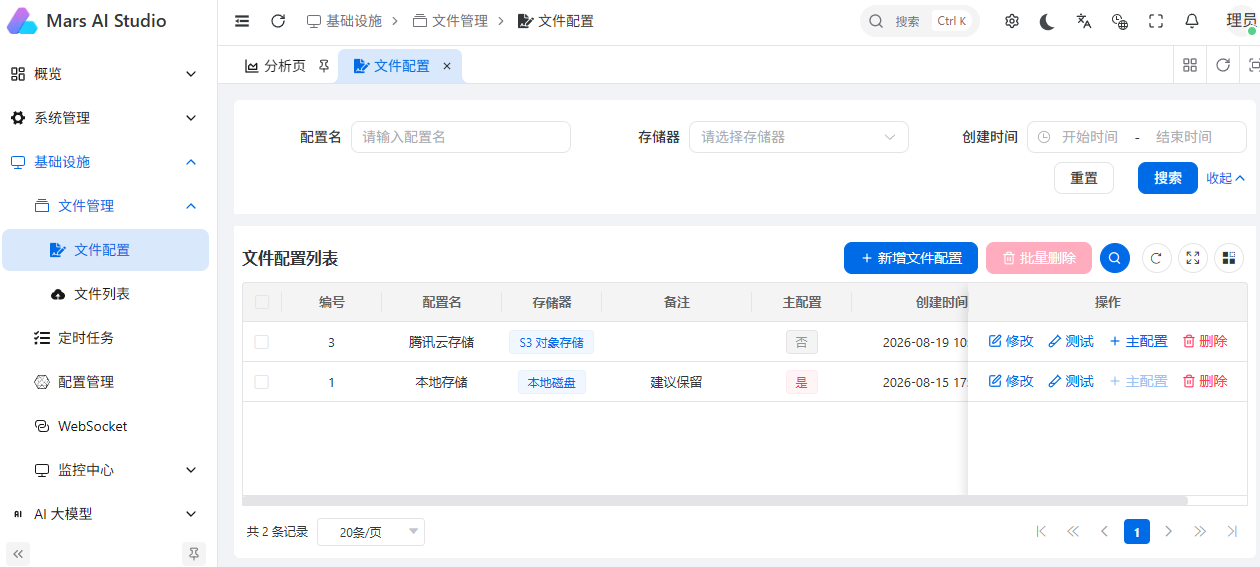This screenshot has height=567, width=1260.
Task: Toggle table fullscreen icon
Action: (x=1192, y=258)
